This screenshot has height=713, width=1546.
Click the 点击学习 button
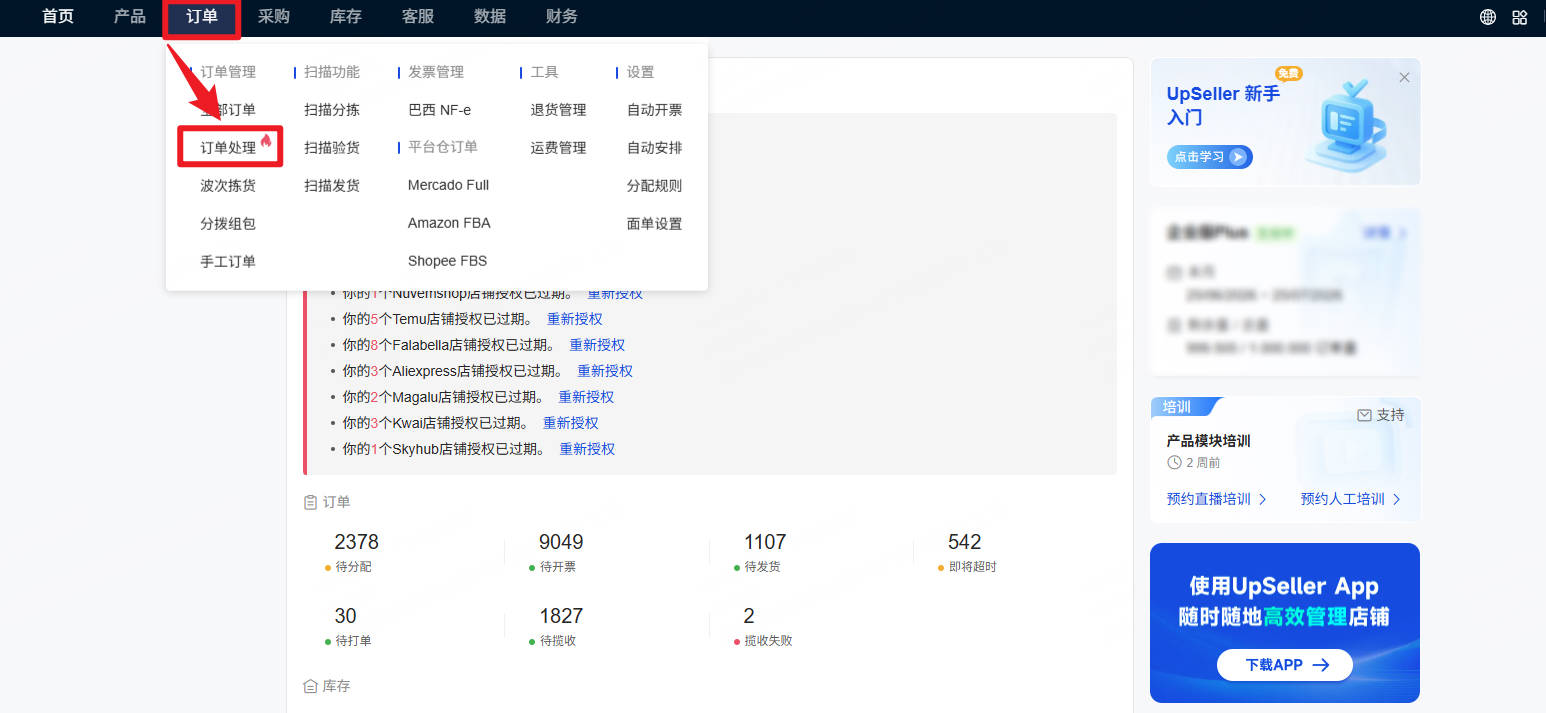coord(1209,157)
